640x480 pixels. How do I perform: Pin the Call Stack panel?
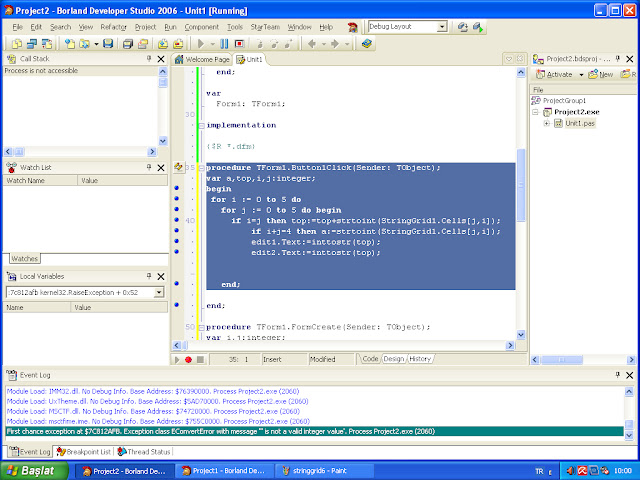click(149, 59)
